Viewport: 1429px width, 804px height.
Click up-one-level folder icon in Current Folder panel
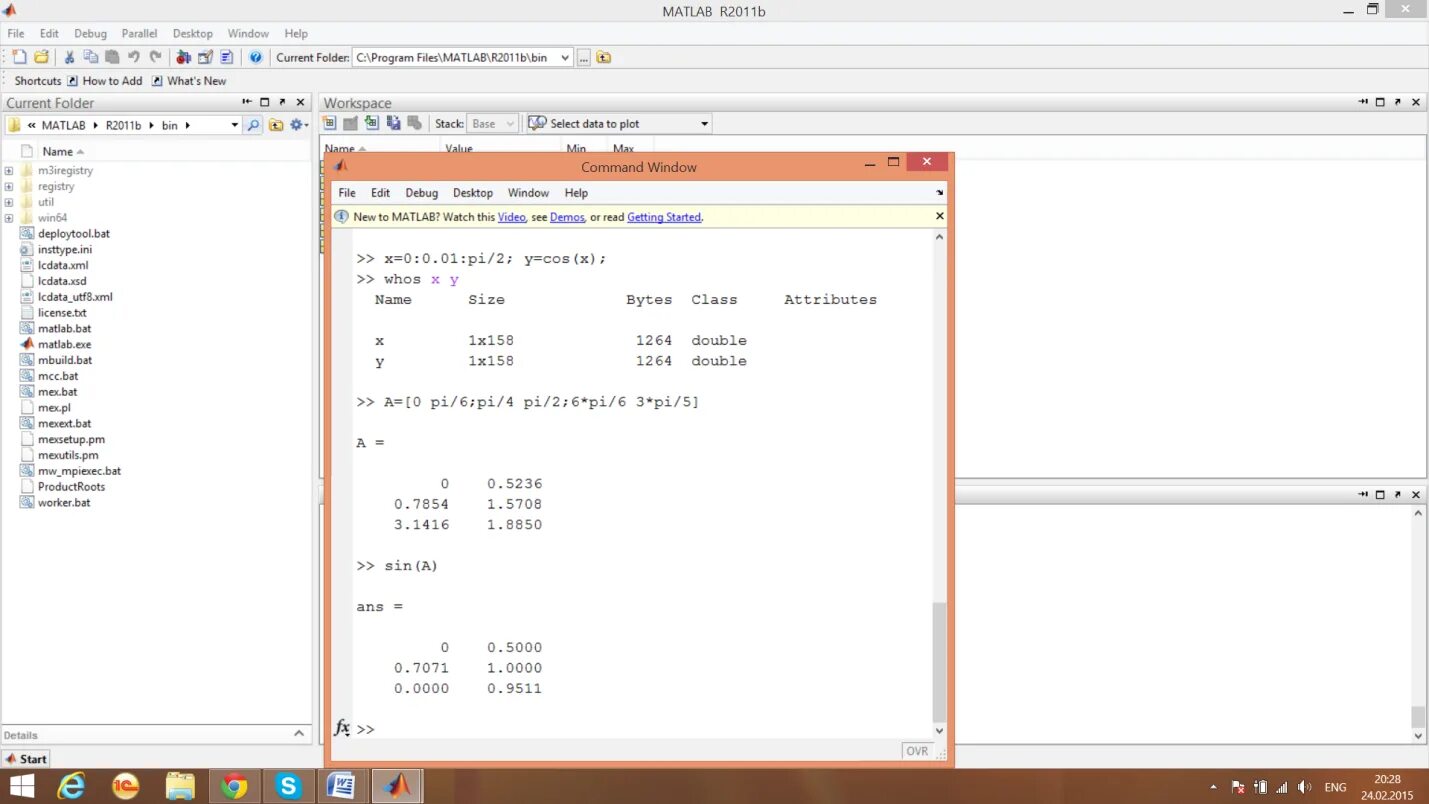[x=276, y=125]
